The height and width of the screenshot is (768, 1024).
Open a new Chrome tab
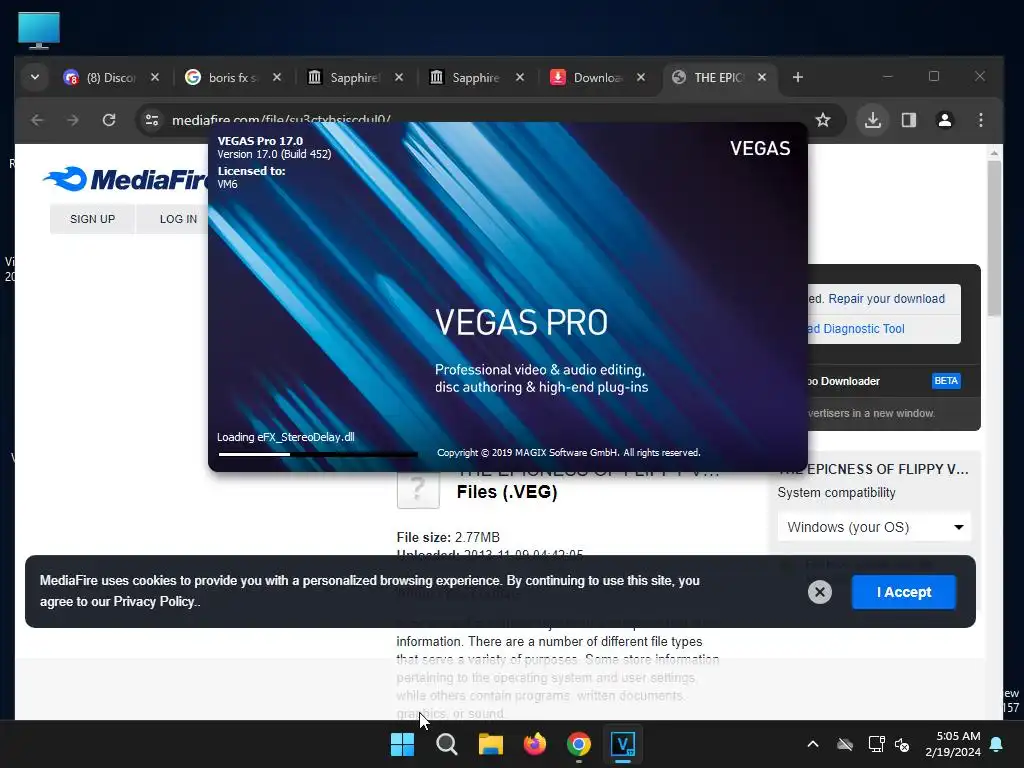coord(797,77)
